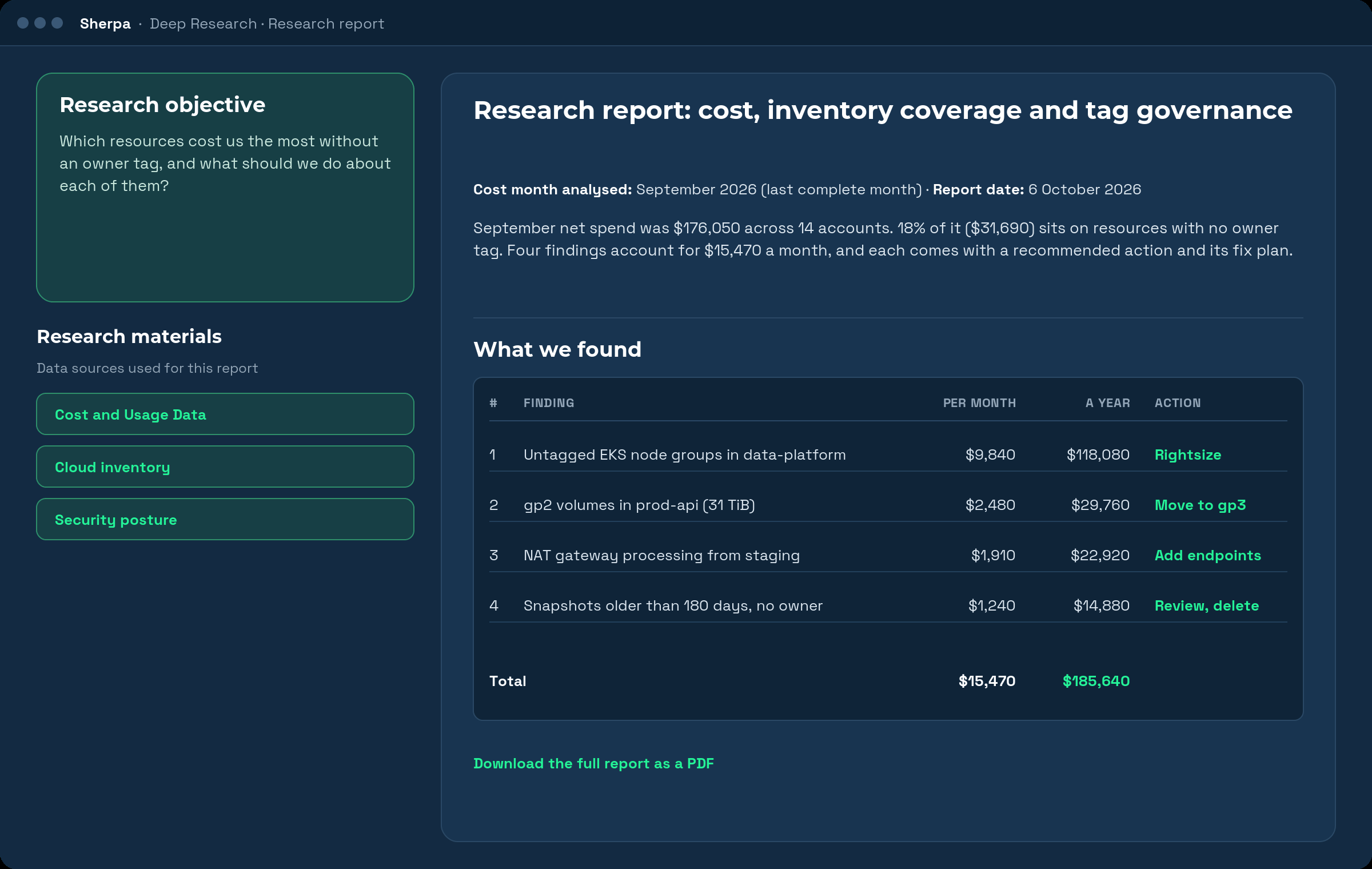This screenshot has height=869, width=1372.
Task: Click the $118,080 yearly value
Action: (1098, 455)
